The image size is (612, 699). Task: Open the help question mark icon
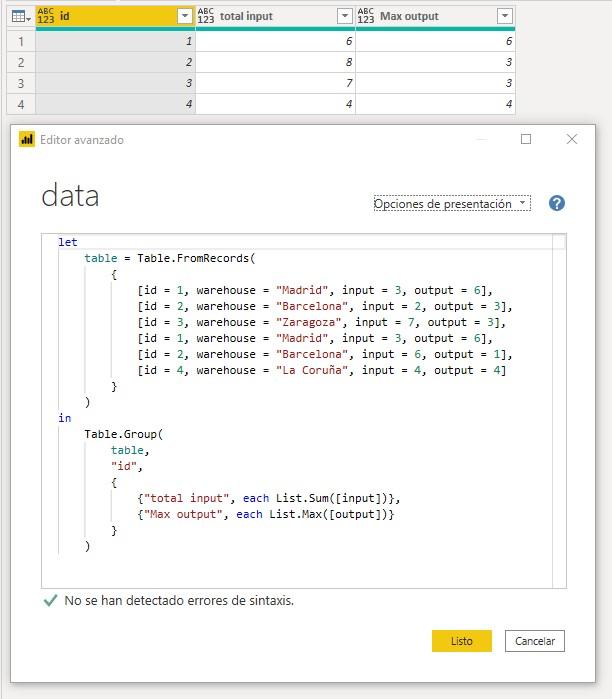point(557,203)
